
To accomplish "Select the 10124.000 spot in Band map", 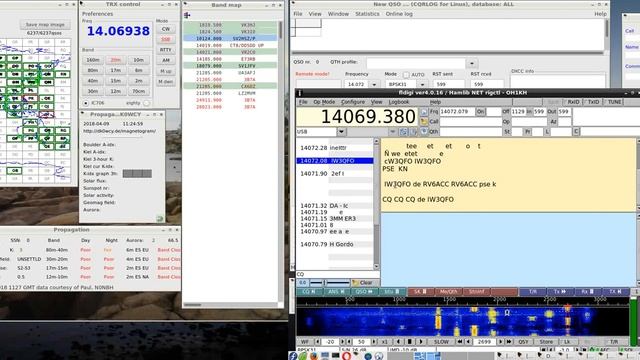I will click(230, 38).
